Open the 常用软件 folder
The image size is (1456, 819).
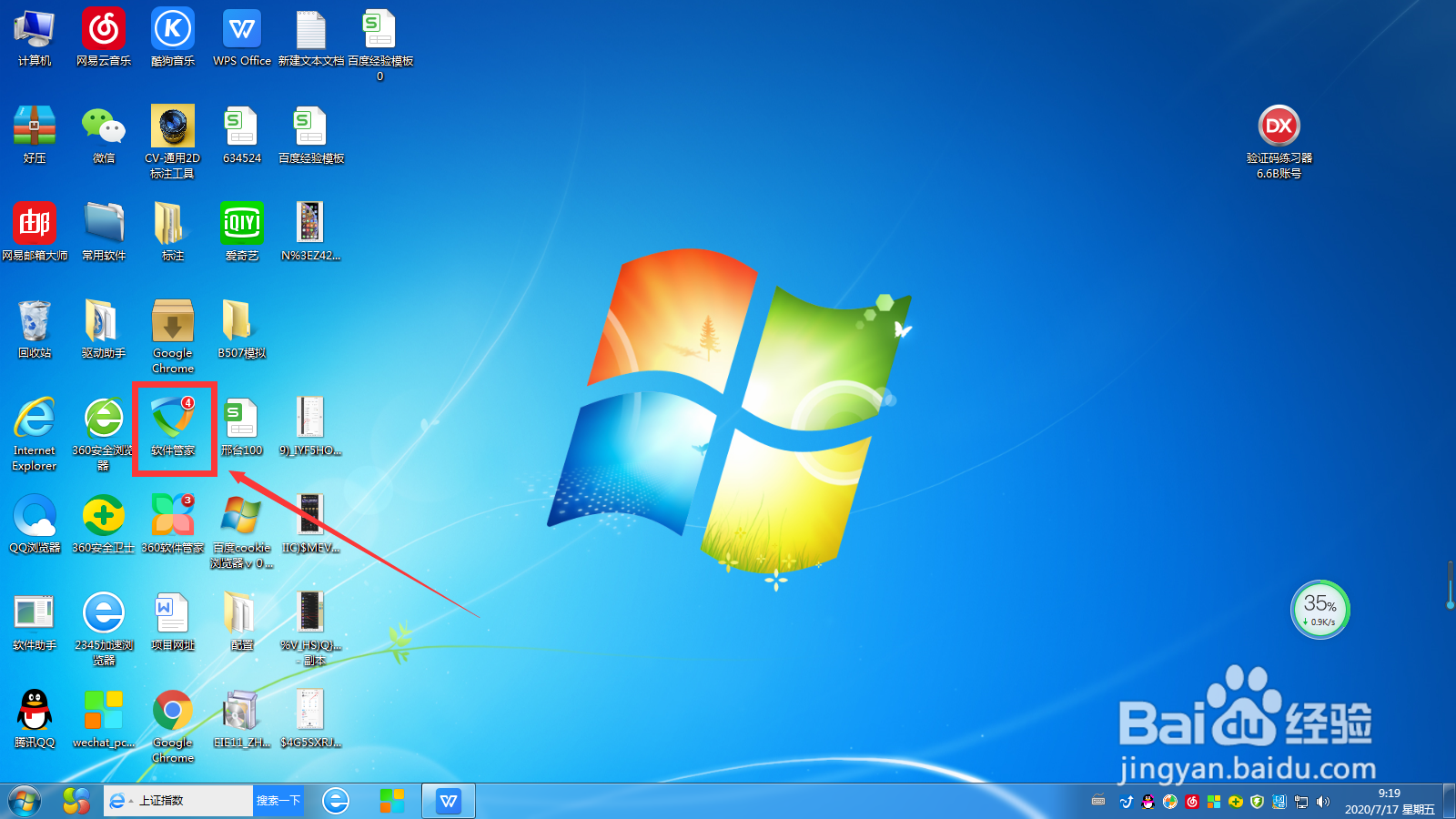[x=104, y=233]
